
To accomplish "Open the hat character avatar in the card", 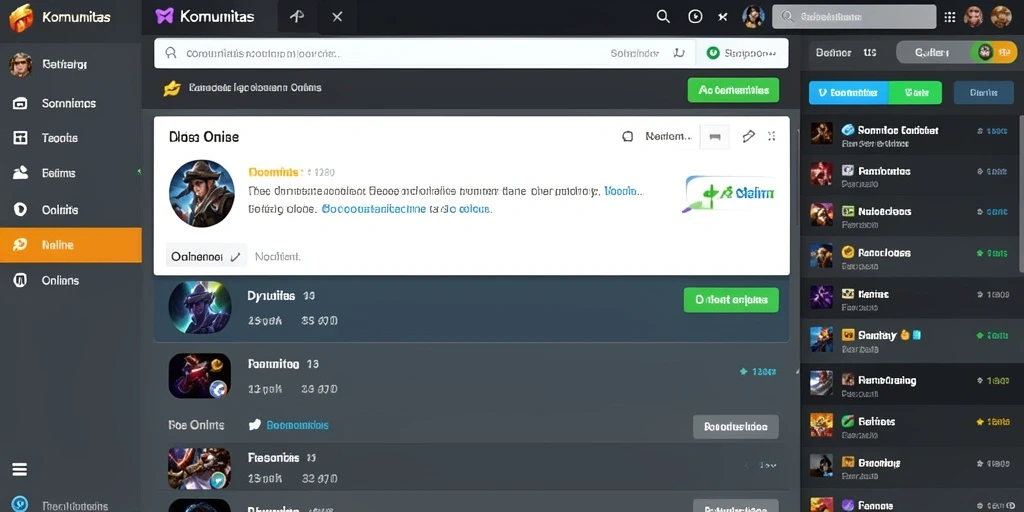I will tap(202, 193).
